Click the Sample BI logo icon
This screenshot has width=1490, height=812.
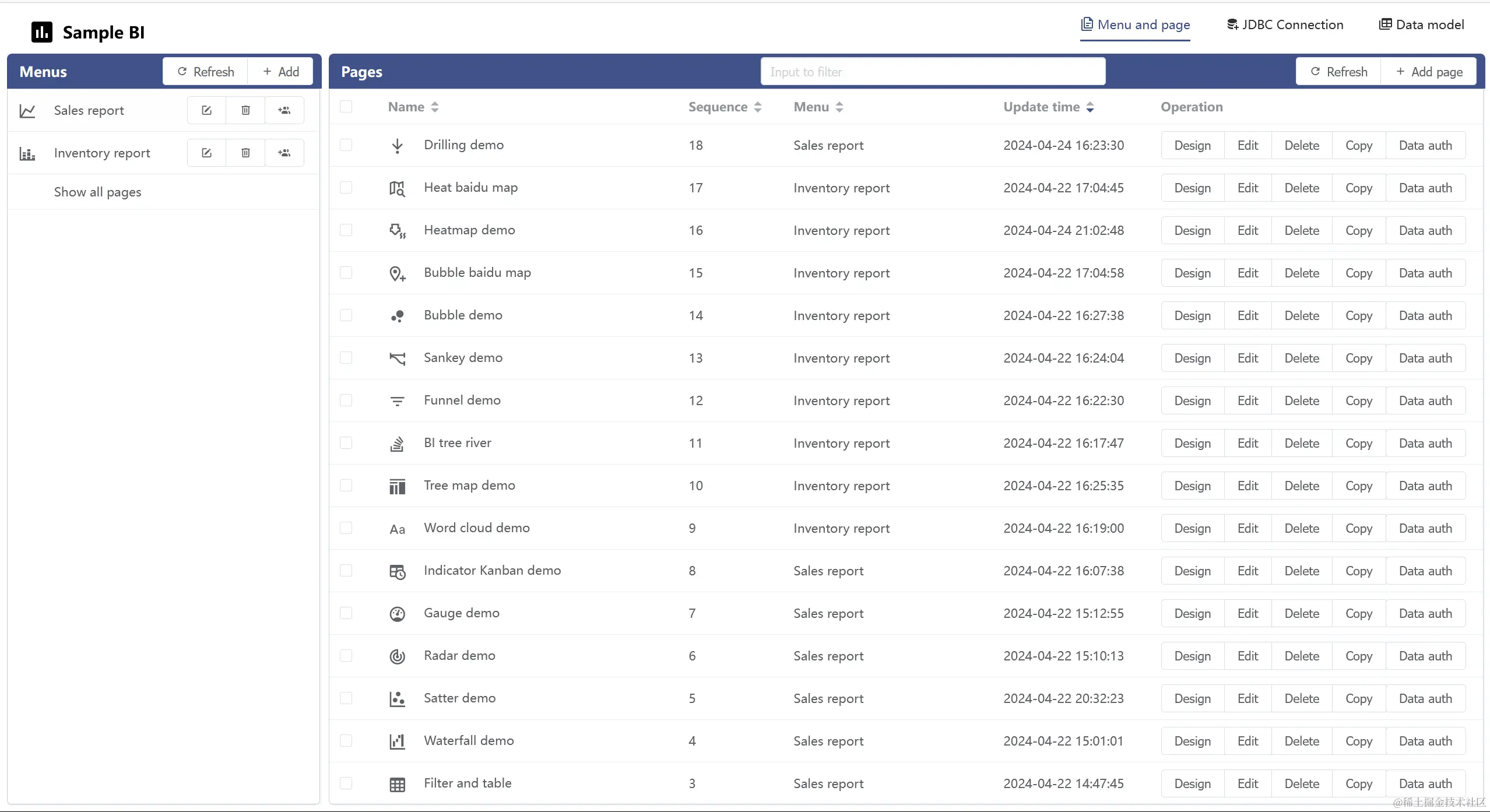click(x=42, y=32)
